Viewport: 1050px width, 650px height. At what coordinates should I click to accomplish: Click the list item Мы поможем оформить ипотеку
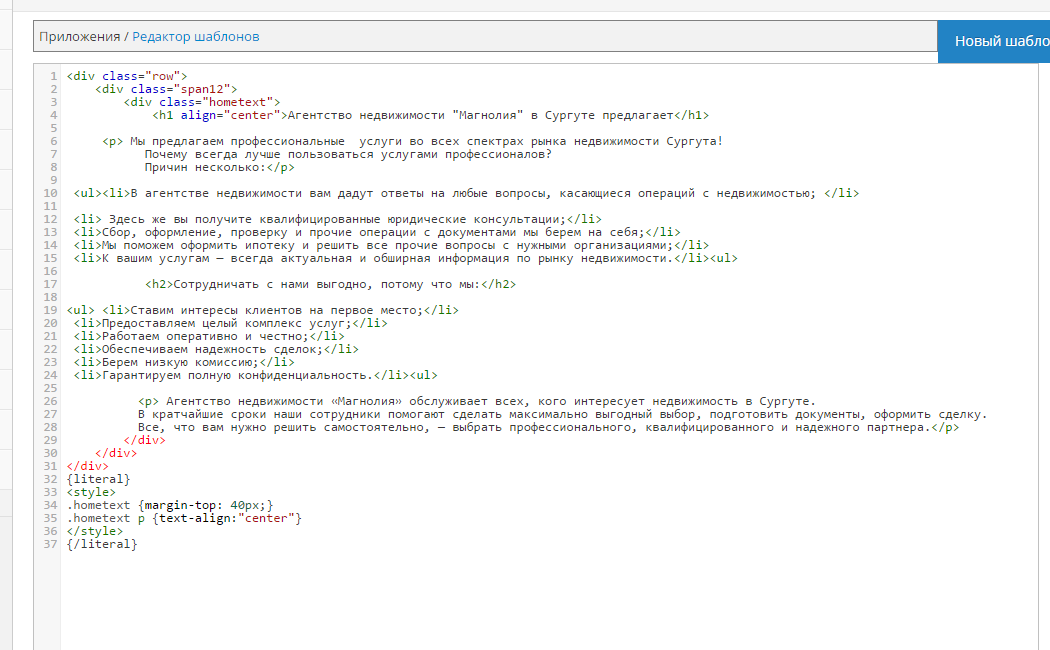(x=391, y=245)
